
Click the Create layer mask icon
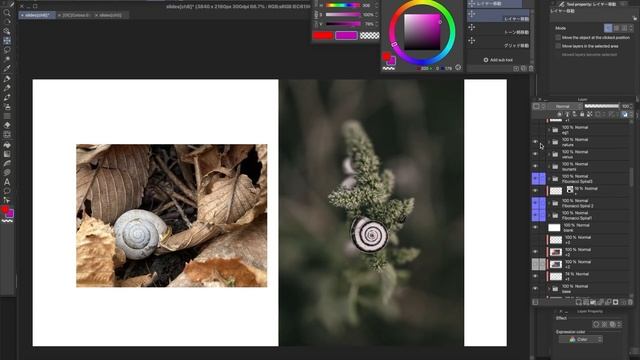616,302
